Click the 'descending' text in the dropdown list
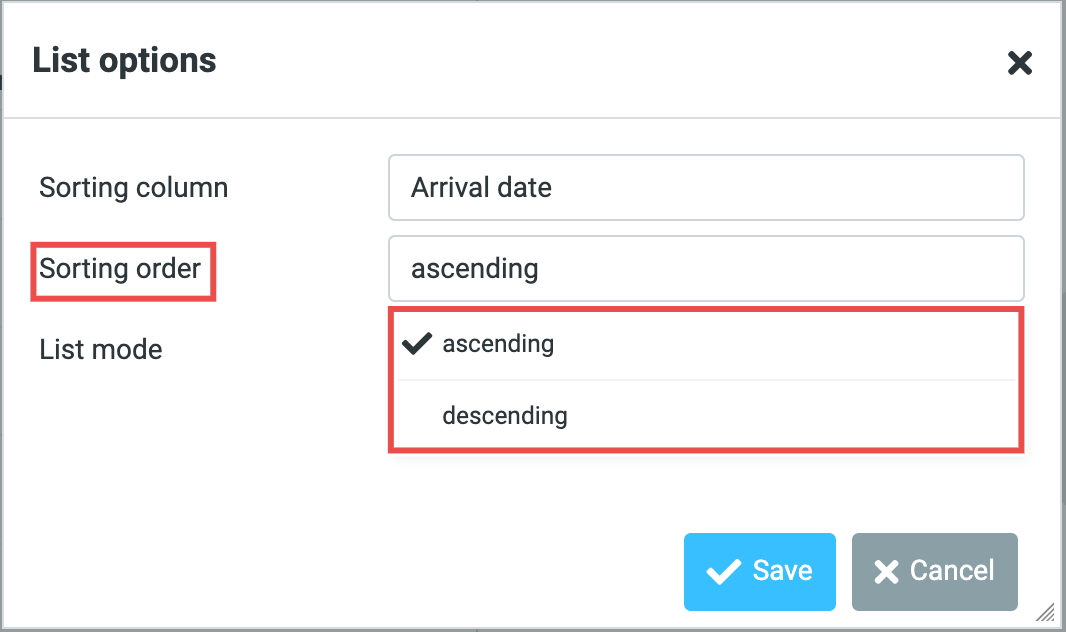Viewport: 1066px width, 632px height. [505, 415]
